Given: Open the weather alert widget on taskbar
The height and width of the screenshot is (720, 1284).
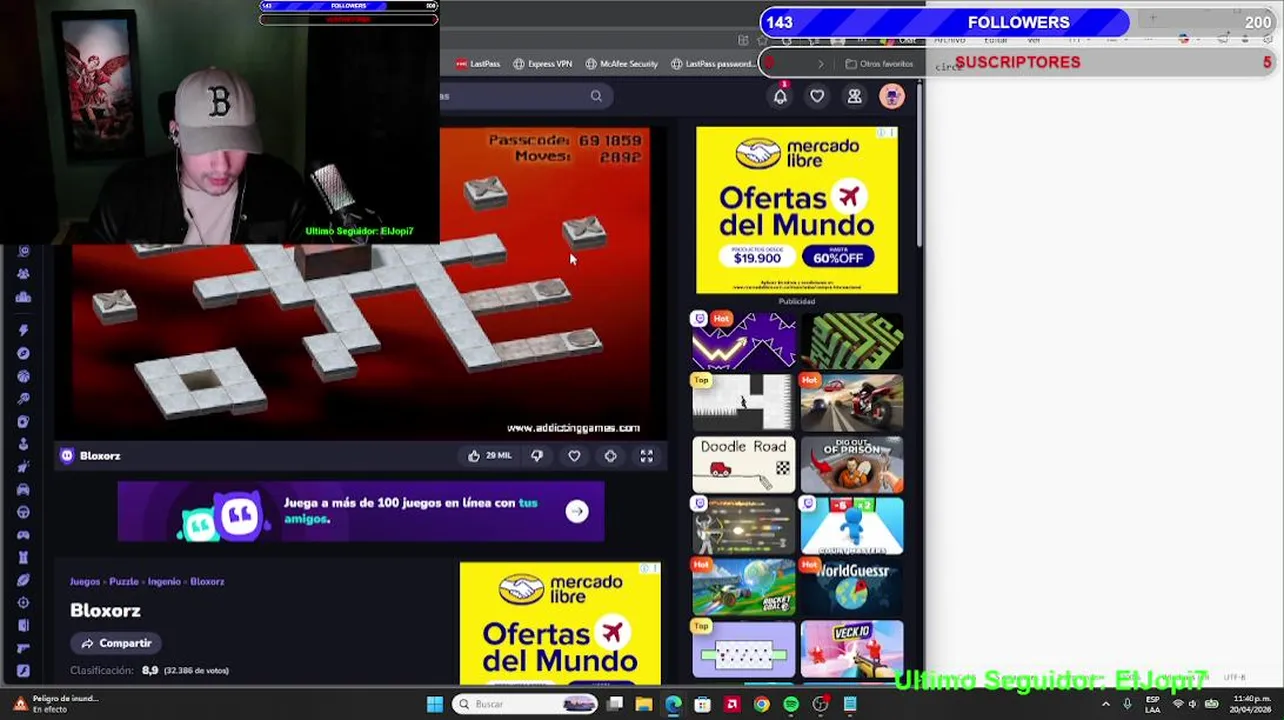Looking at the screenshot, I should pyautogui.click(x=54, y=704).
